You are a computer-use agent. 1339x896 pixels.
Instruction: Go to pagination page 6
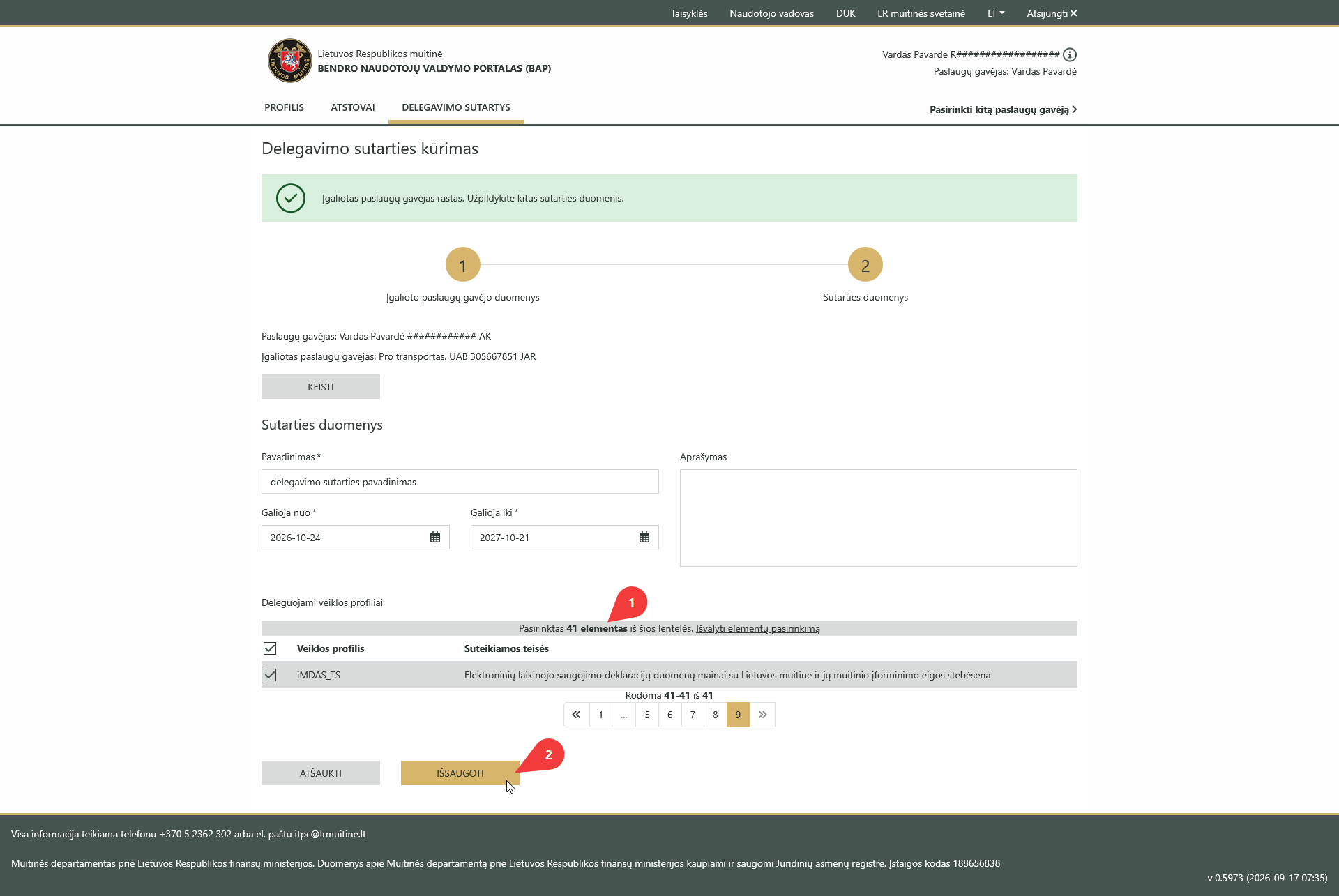pyautogui.click(x=669, y=715)
